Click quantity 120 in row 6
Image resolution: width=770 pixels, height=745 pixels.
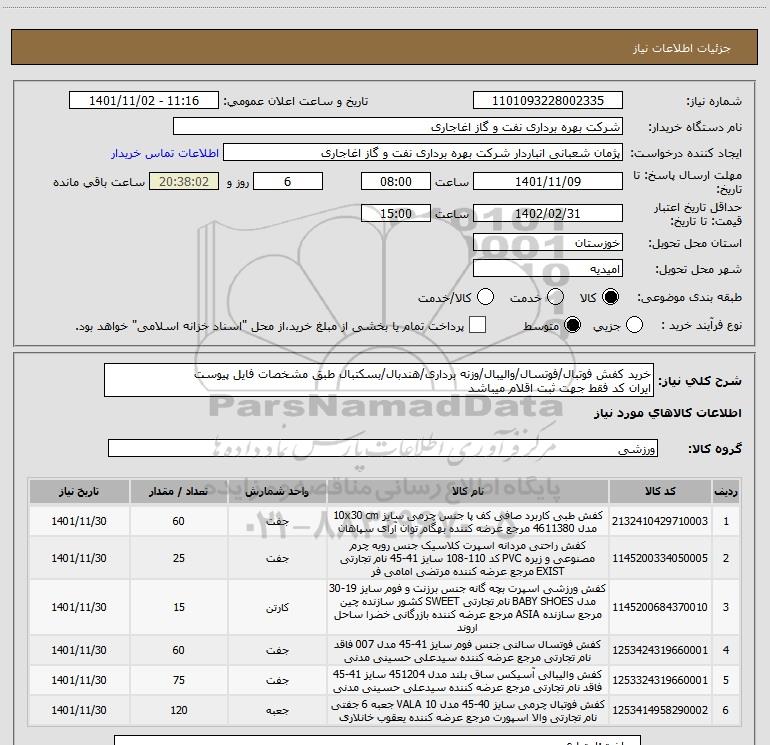point(179,710)
